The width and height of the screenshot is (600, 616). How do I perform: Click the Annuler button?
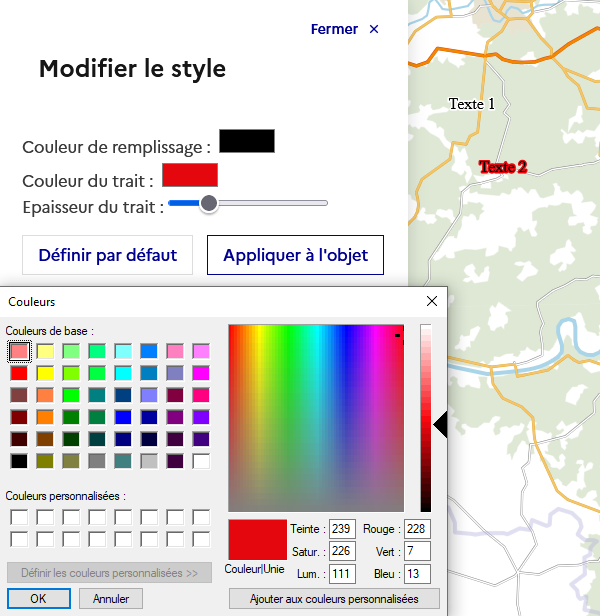click(x=111, y=598)
